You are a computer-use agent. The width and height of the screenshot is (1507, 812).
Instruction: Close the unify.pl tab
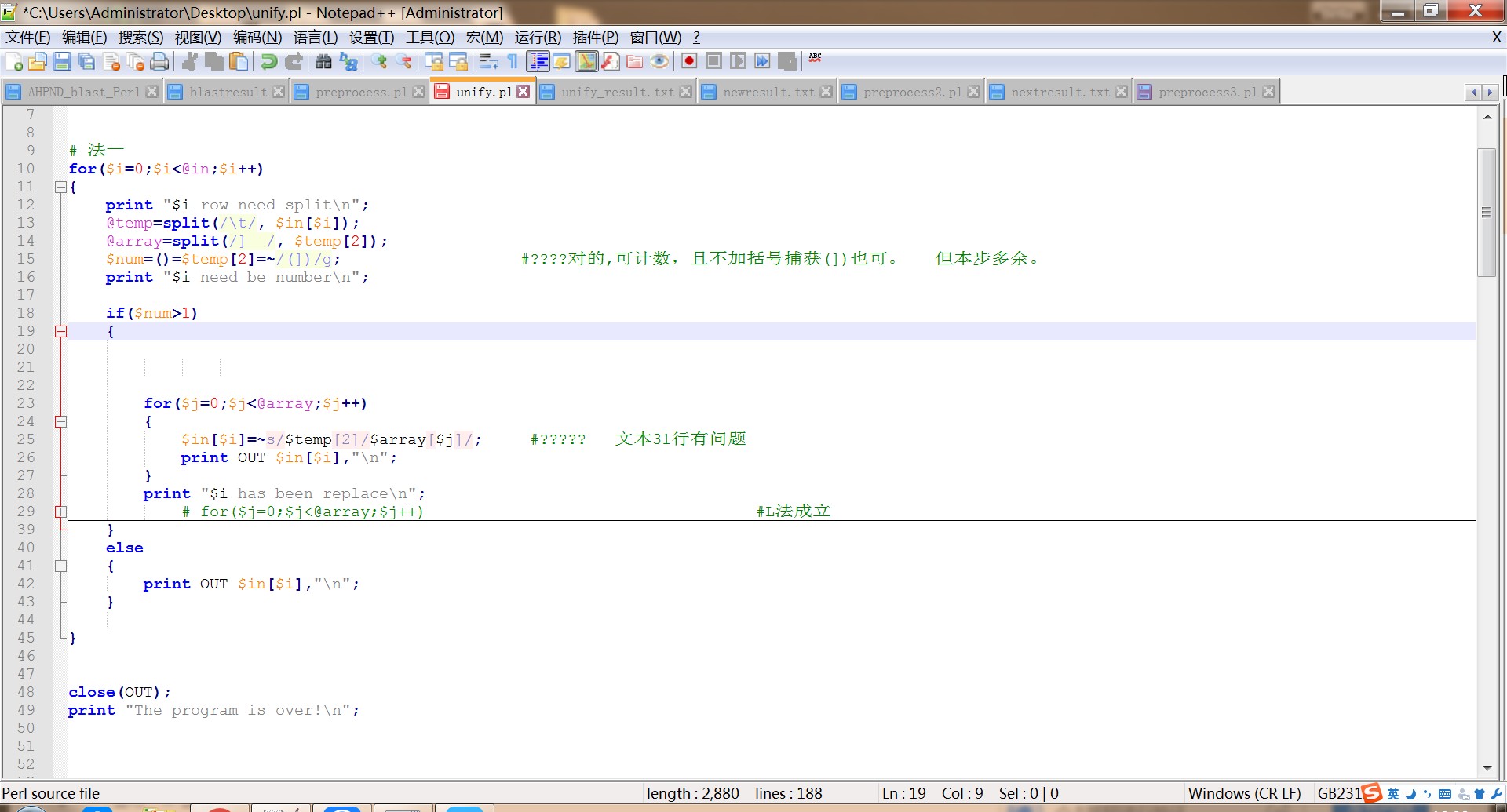524,92
